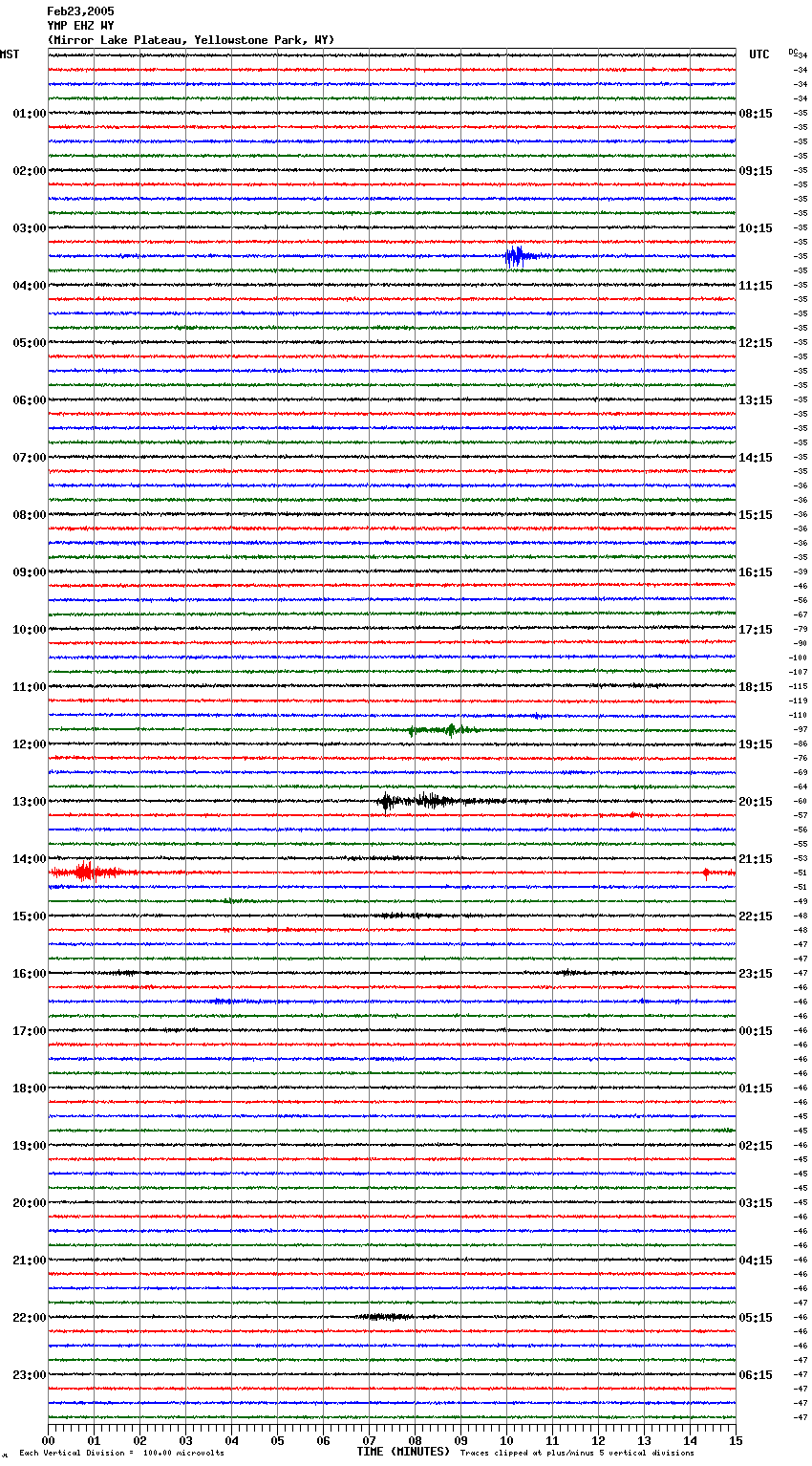Click the 10:15 UTC time label
The width and height of the screenshot is (812, 1466).
756,228
